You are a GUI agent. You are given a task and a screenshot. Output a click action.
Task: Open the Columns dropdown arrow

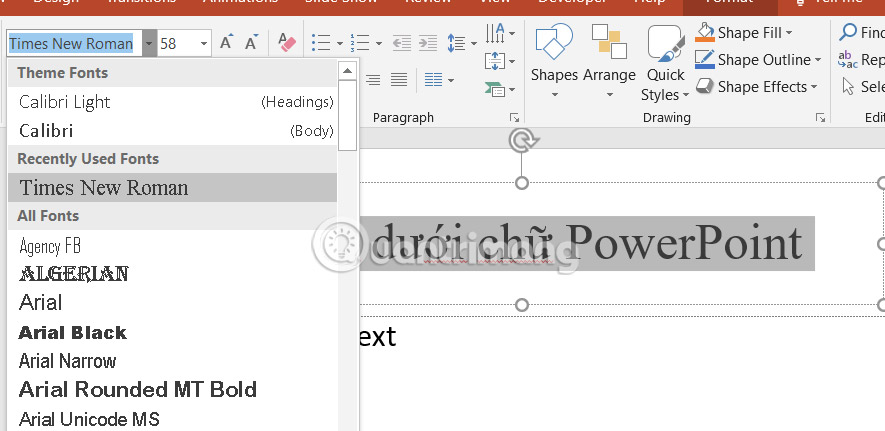pos(451,81)
